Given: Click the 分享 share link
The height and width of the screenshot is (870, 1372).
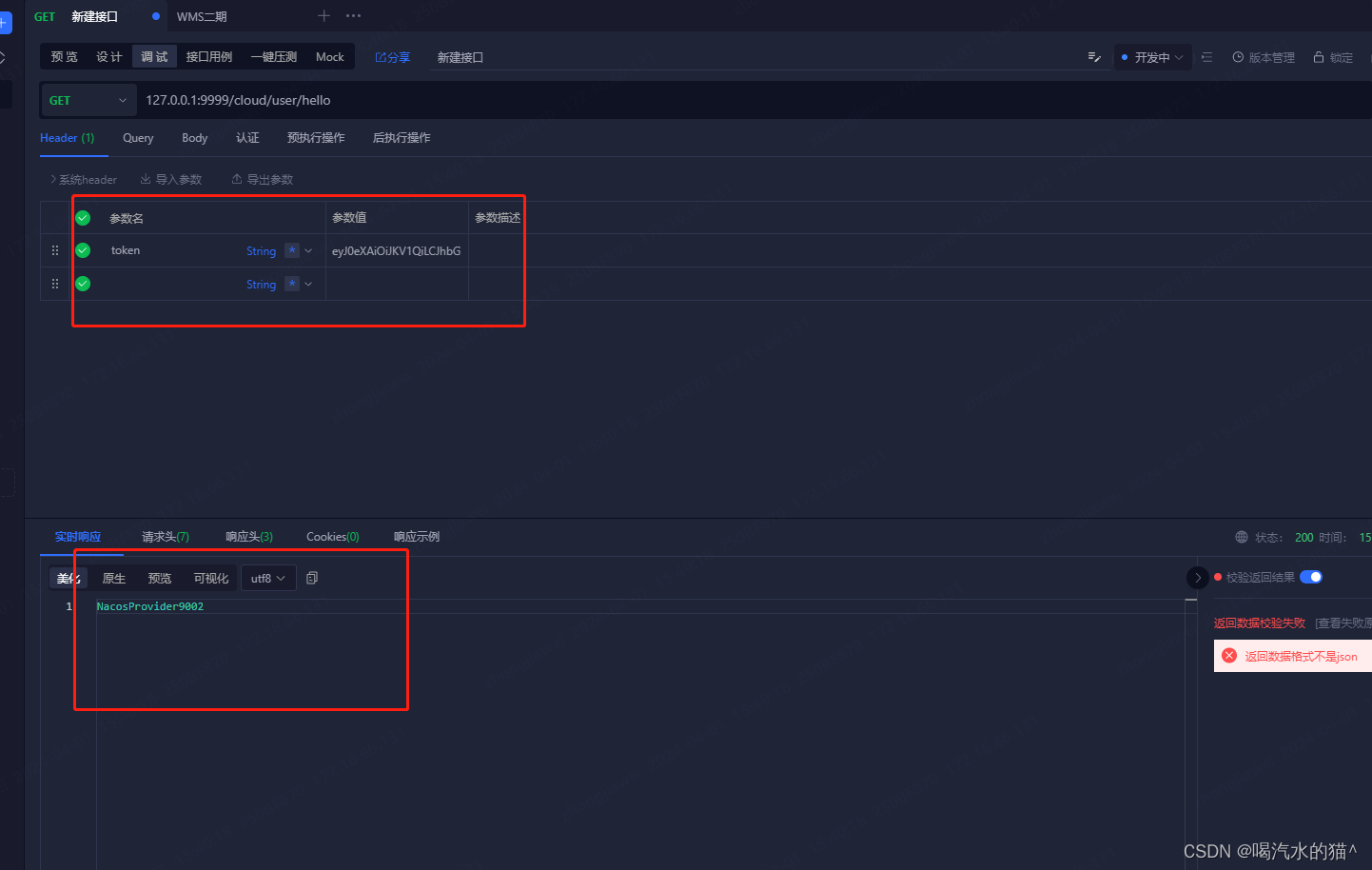Looking at the screenshot, I should point(393,57).
